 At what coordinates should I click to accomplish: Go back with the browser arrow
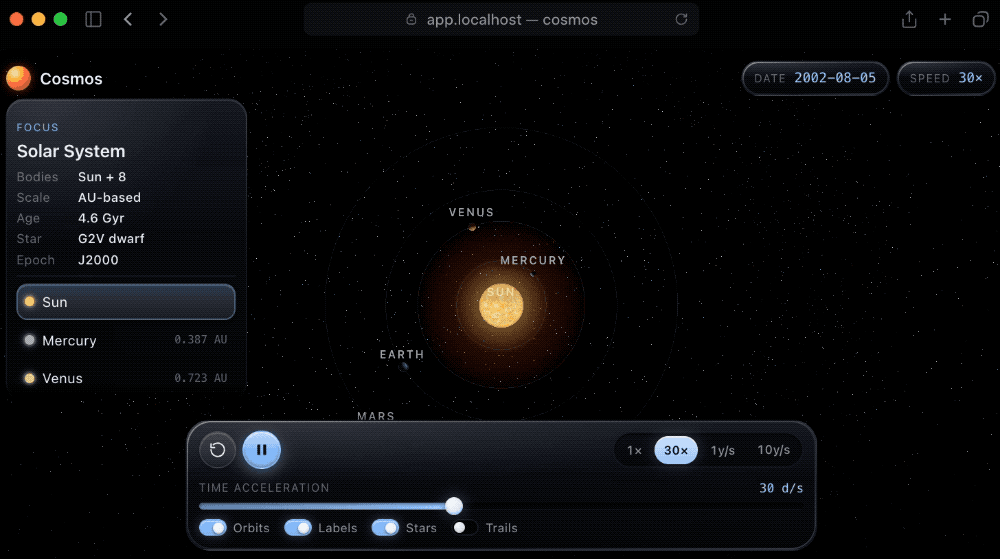(x=128, y=19)
